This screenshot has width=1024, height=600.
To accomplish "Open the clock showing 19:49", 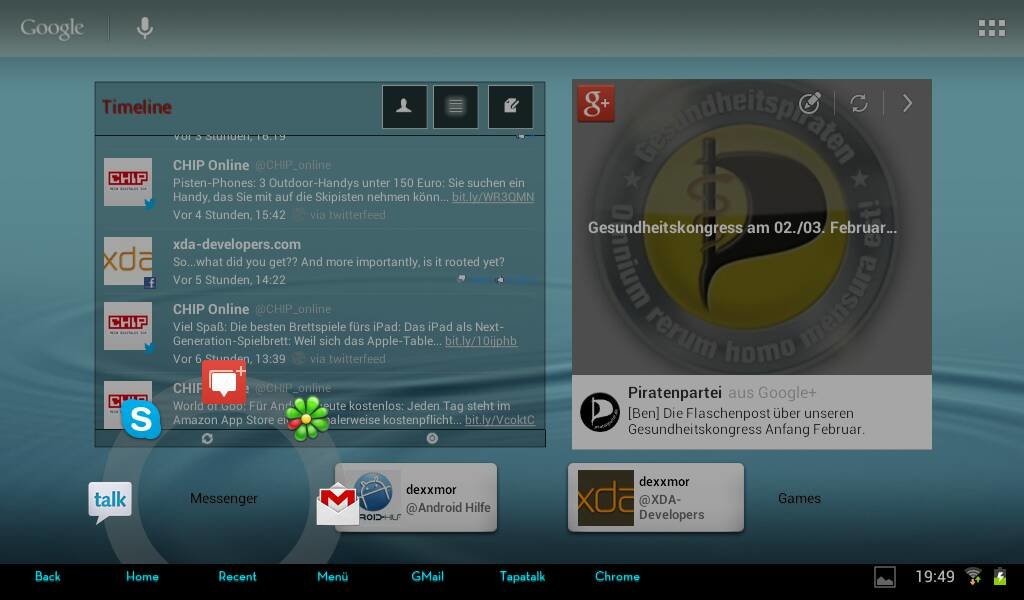I will pyautogui.click(x=935, y=576).
